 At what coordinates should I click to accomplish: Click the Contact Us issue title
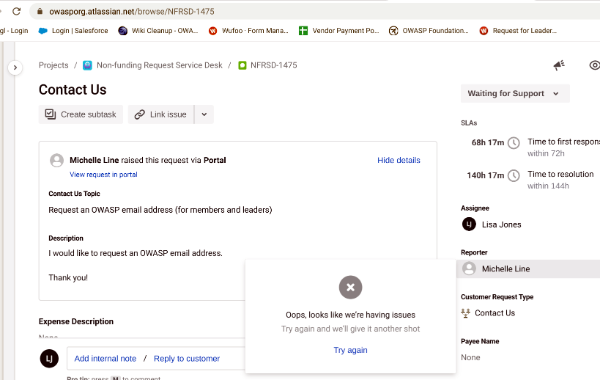point(73,90)
